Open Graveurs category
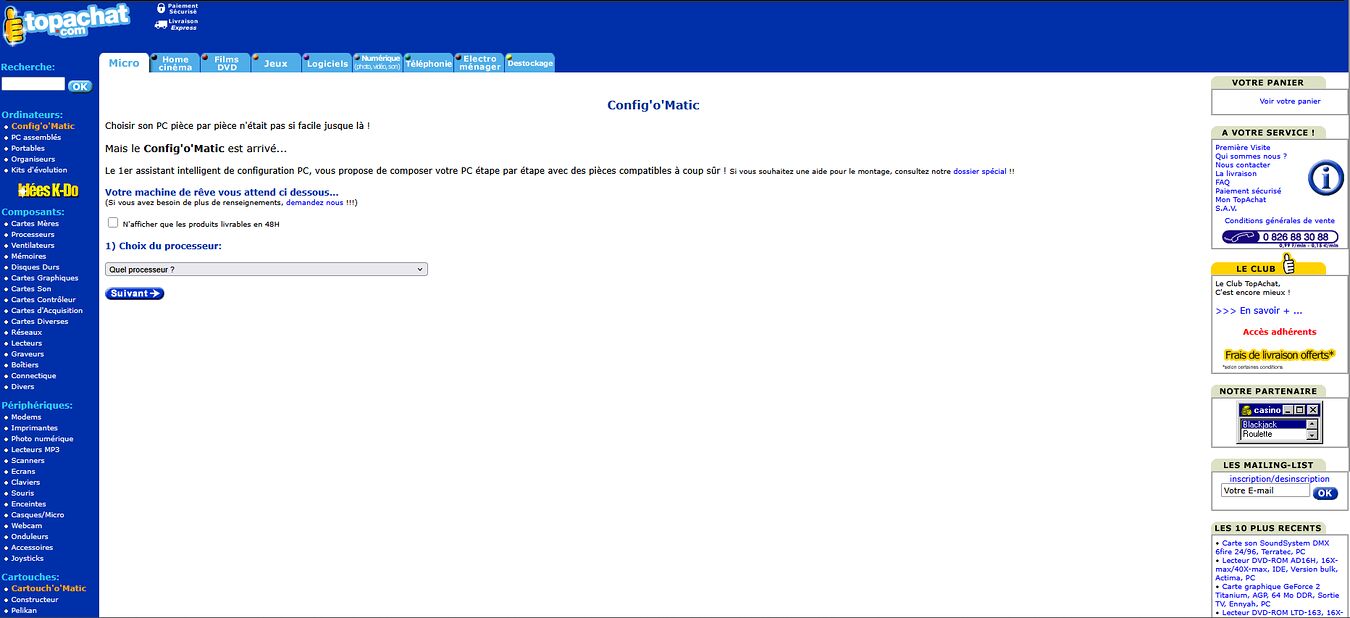 pos(28,354)
